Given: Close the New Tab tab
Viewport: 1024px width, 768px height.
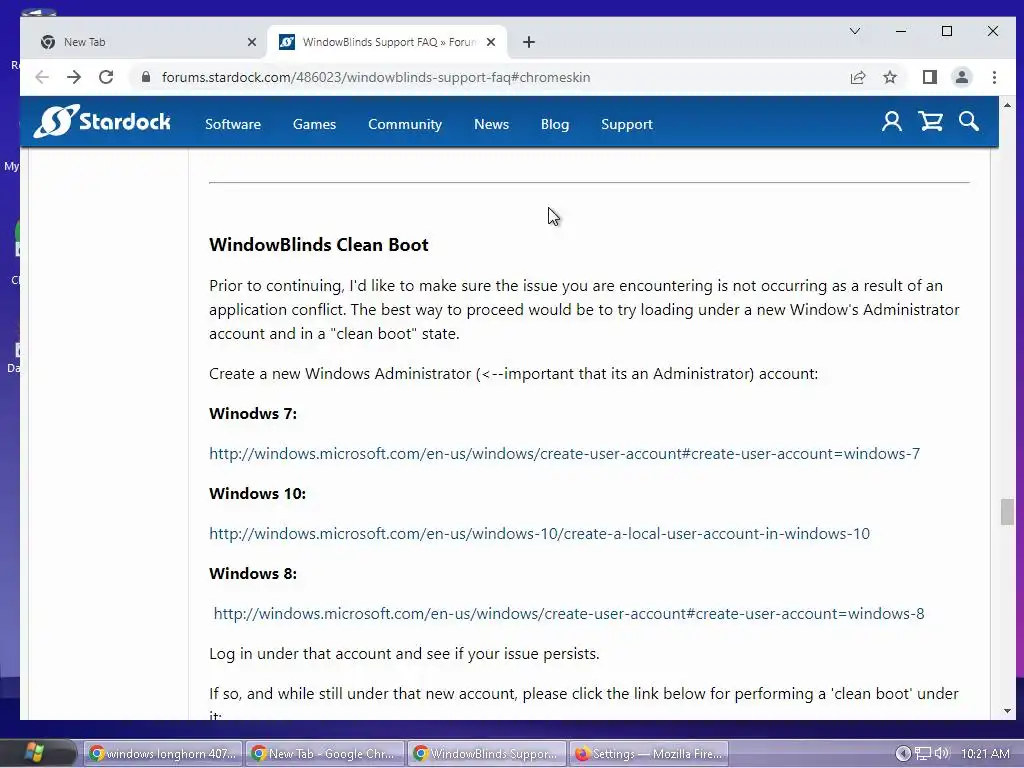Looking at the screenshot, I should (251, 42).
